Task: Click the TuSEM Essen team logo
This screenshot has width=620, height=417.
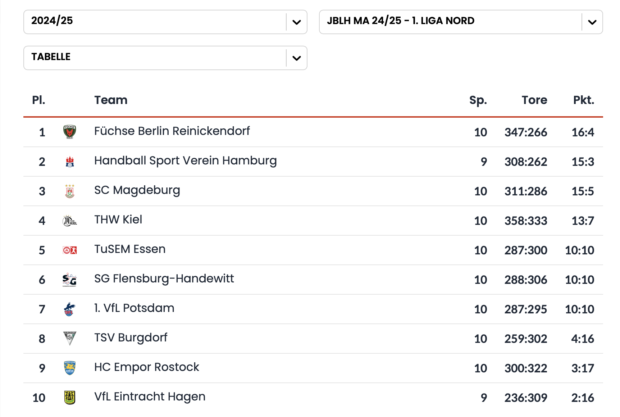Action: click(70, 250)
